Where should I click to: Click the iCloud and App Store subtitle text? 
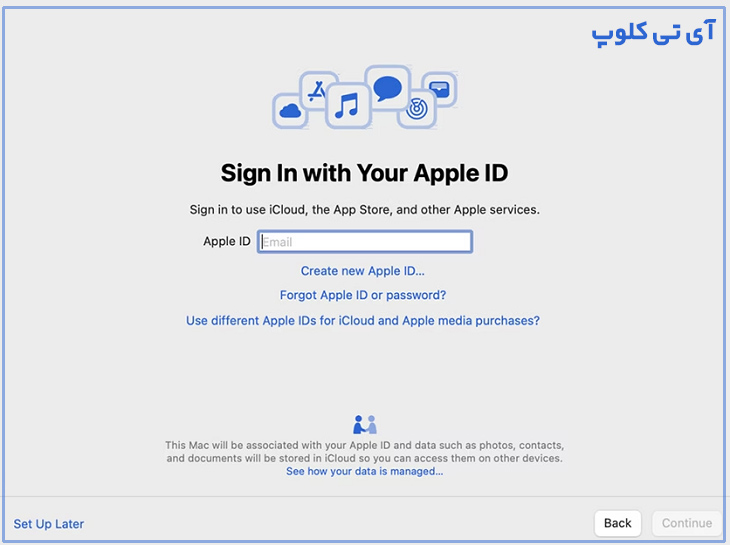[364, 210]
